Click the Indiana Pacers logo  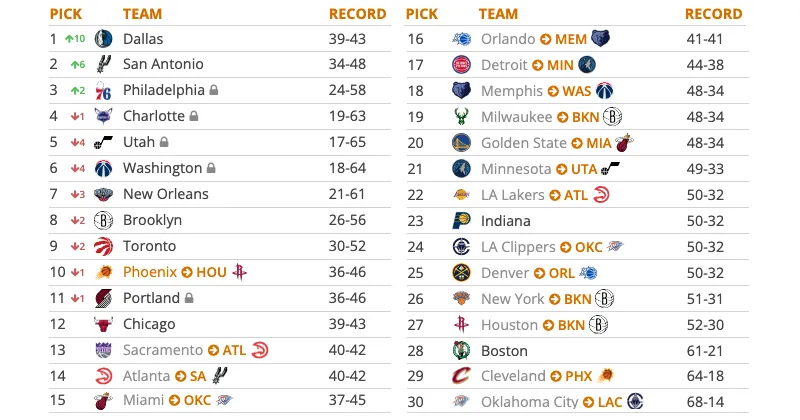click(461, 221)
